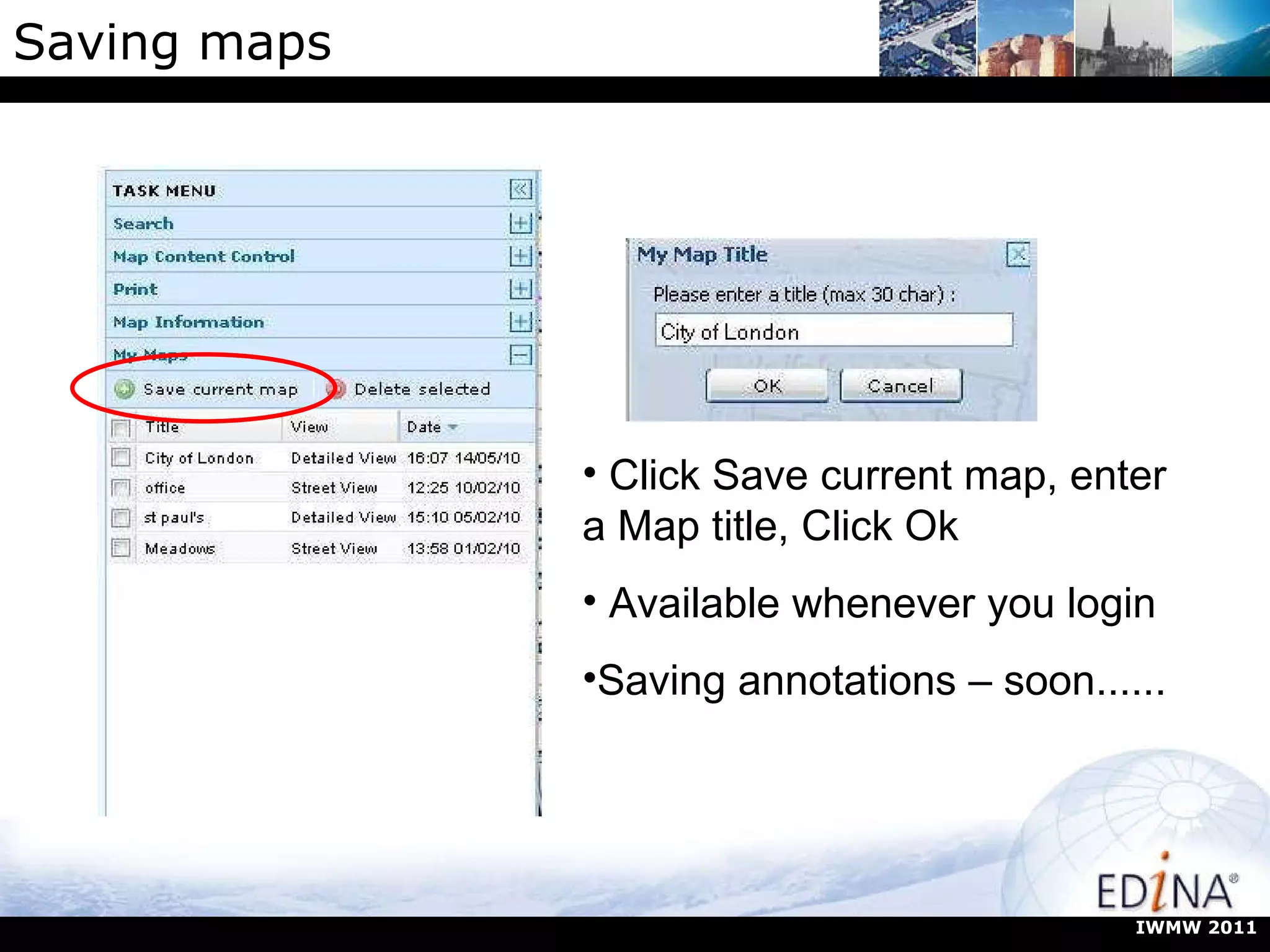Viewport: 1270px width, 952px height.
Task: Click the date 13:58 01/02/10
Action: (464, 549)
